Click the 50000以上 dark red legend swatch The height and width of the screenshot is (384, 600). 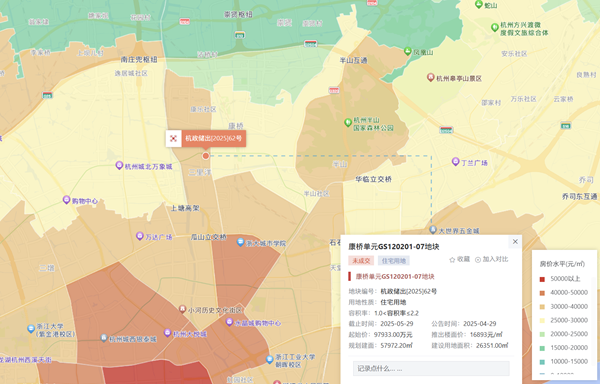tap(542, 279)
